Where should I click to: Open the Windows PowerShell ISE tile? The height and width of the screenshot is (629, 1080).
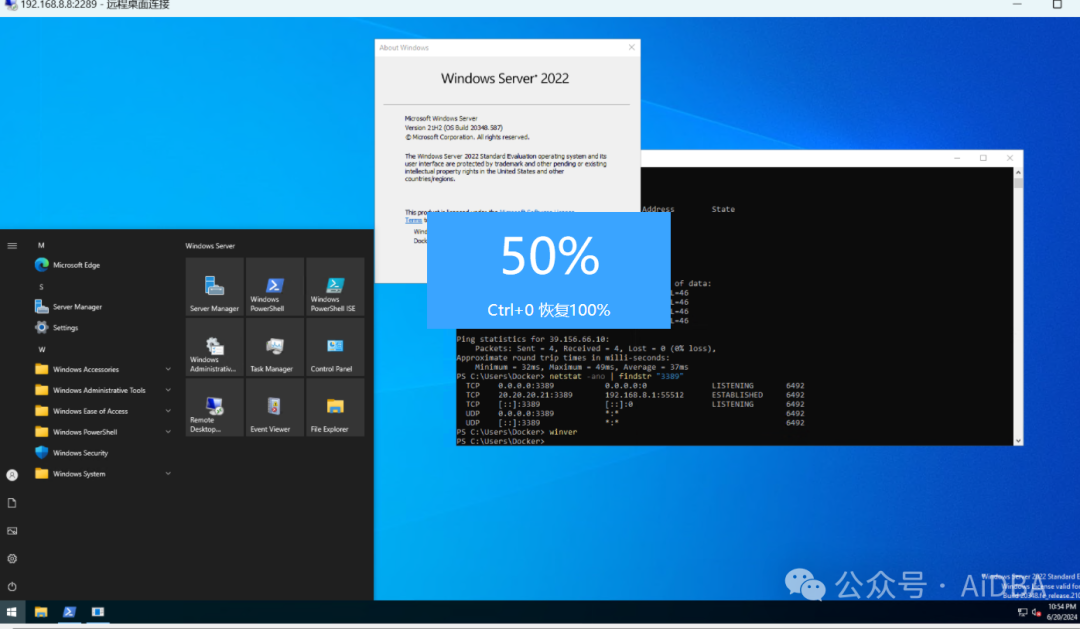[x=335, y=287]
